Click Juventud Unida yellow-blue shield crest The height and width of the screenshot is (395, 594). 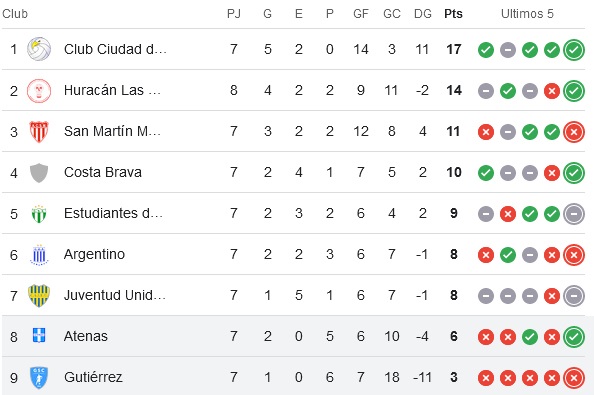pyautogui.click(x=39, y=295)
